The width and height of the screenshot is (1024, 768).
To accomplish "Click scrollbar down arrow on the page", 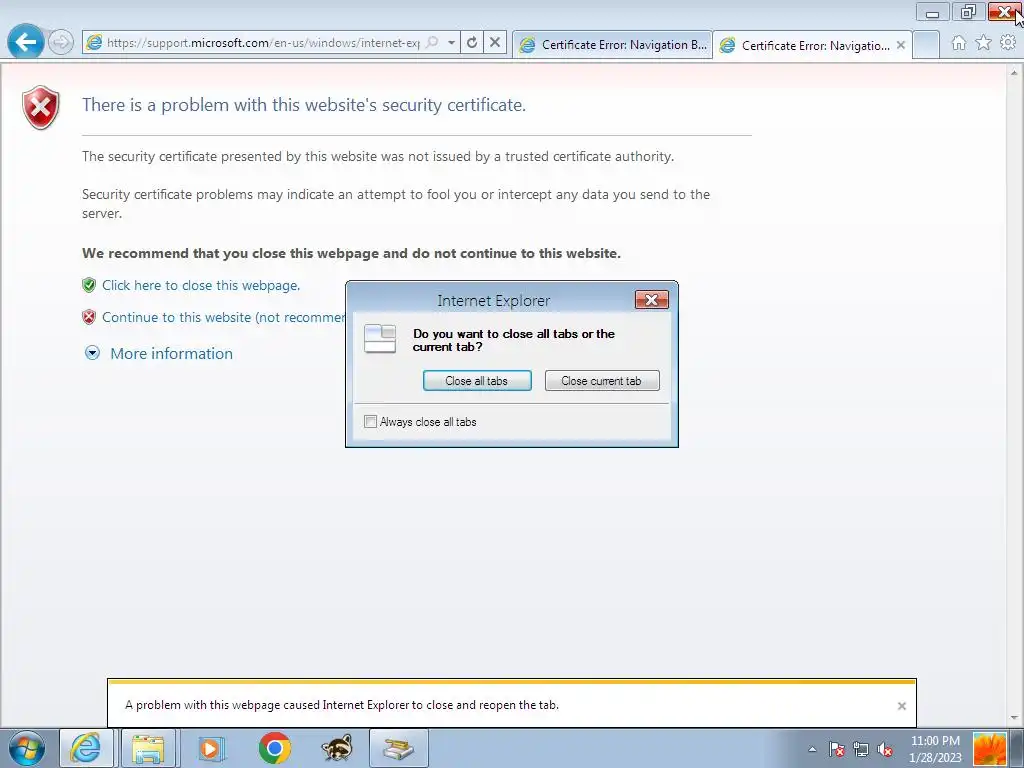I will (x=1016, y=718).
